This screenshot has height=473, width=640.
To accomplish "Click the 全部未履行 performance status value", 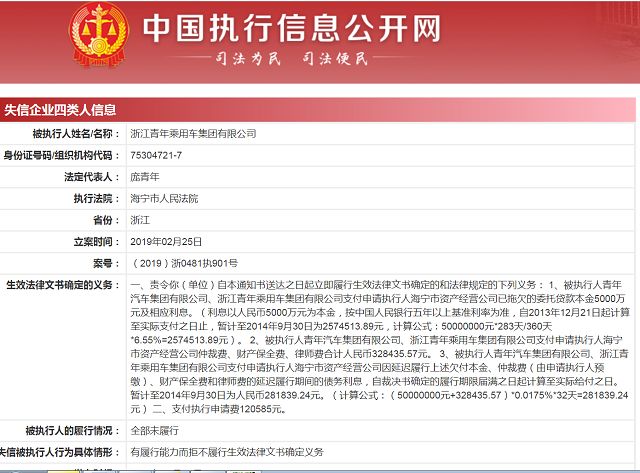I will coord(155,430).
